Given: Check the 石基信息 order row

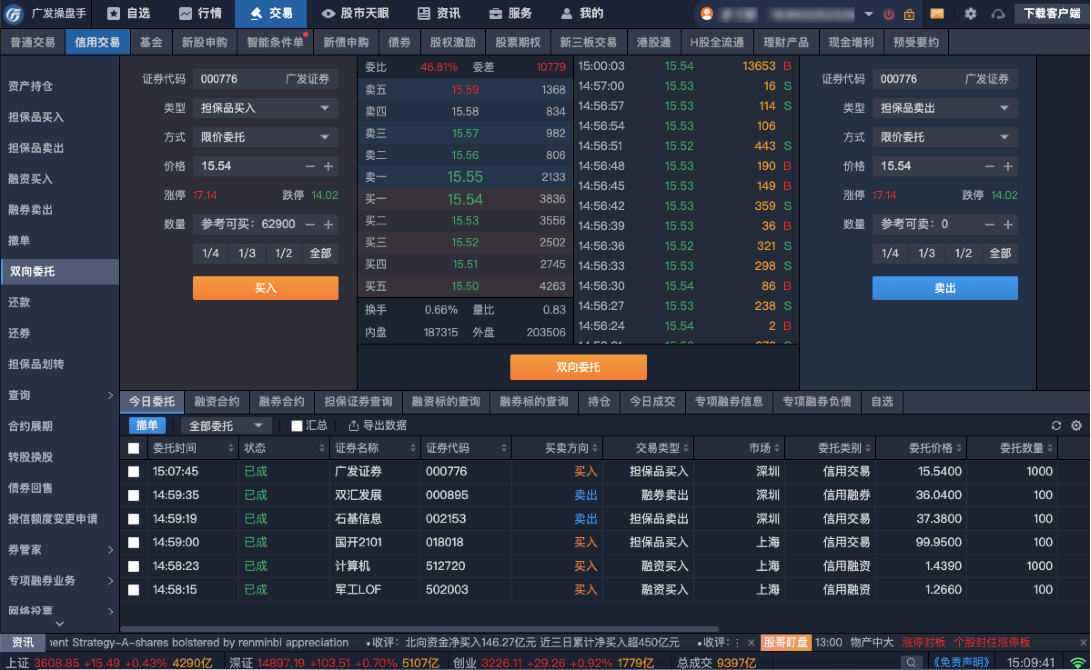Looking at the screenshot, I should 134,519.
